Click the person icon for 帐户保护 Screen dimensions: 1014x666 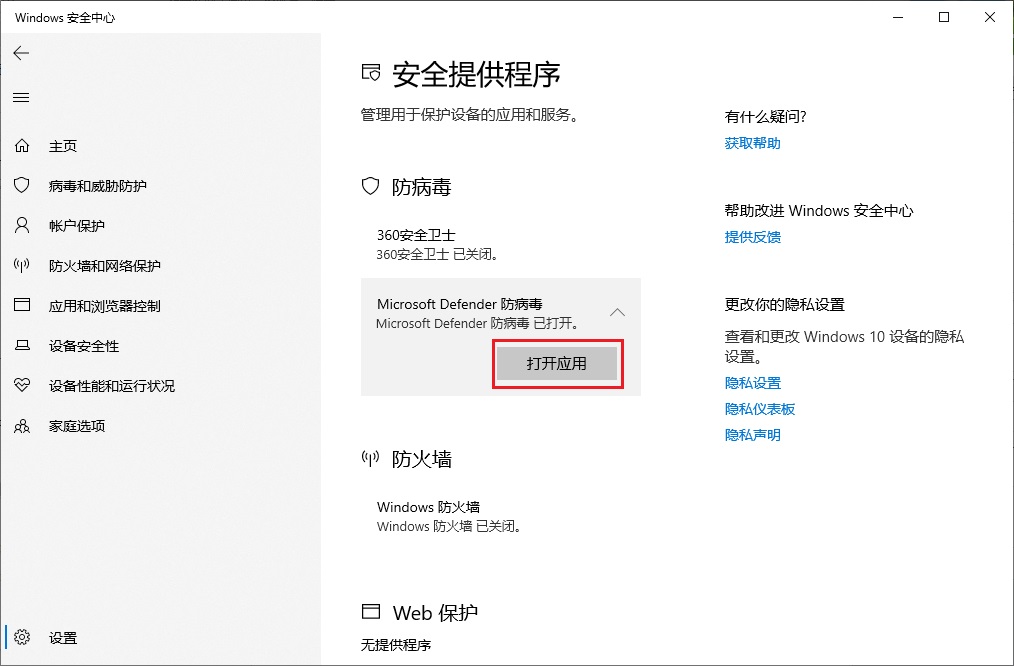[x=22, y=225]
